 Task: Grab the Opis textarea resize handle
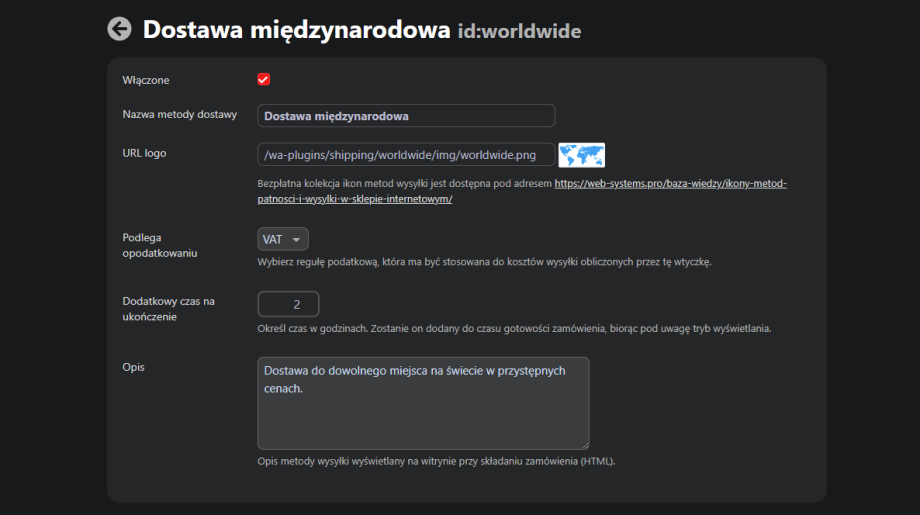[x=585, y=445]
